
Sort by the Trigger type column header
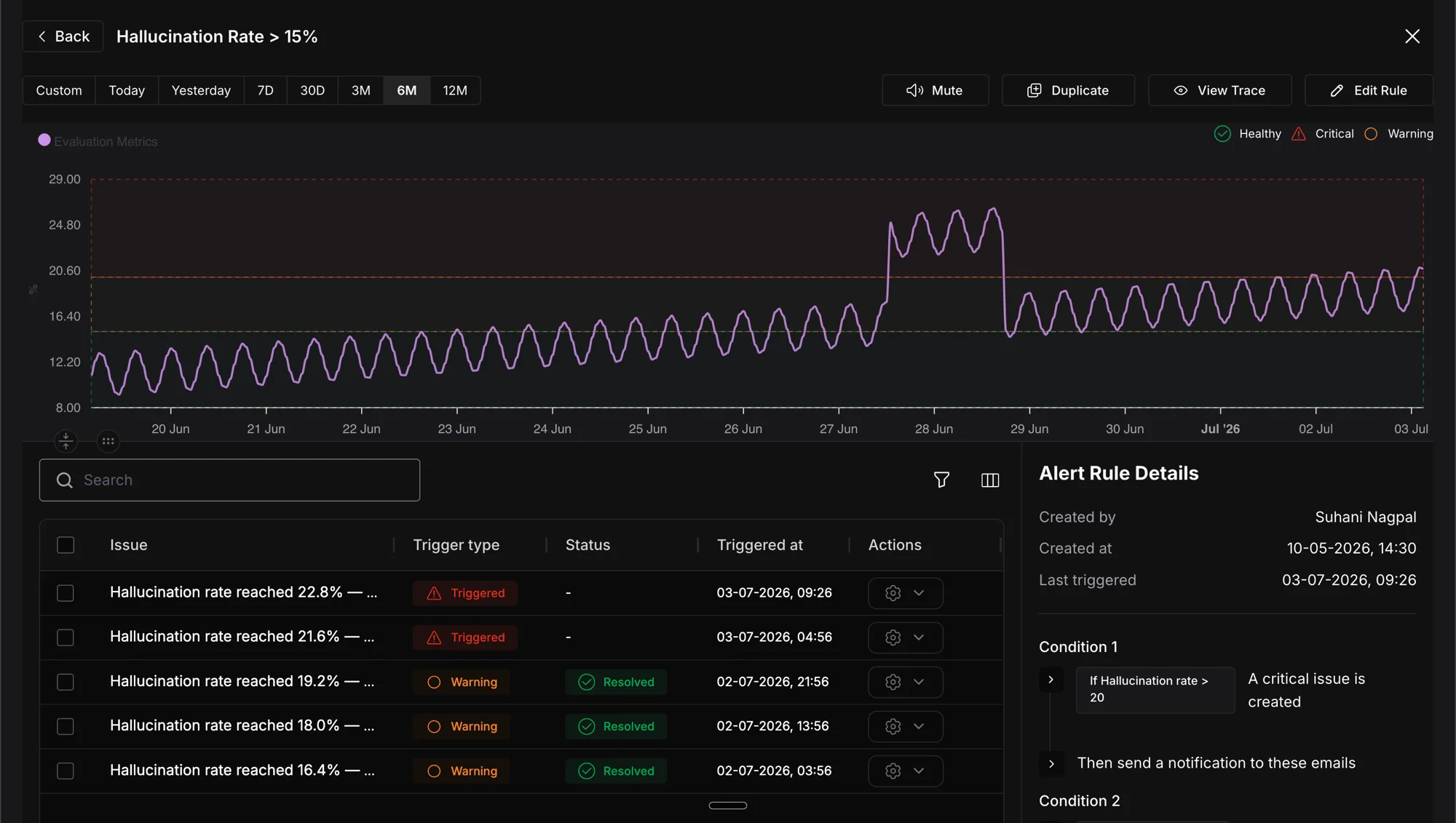(456, 545)
